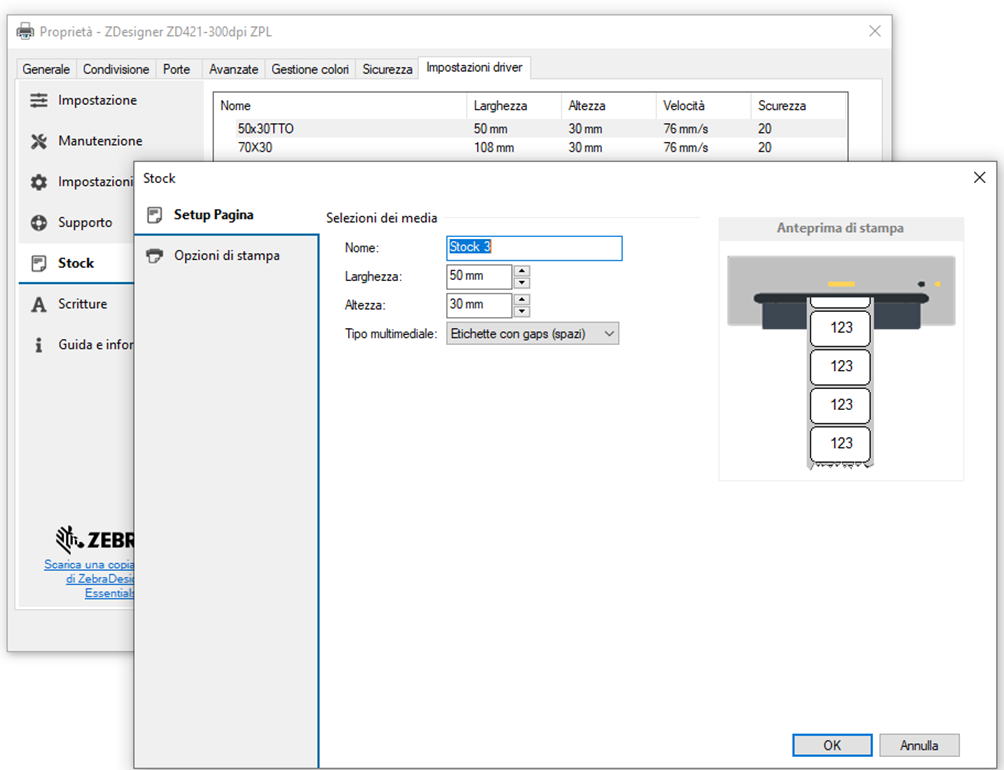Click the Guida info icon
This screenshot has height=770, width=1004.
point(39,345)
